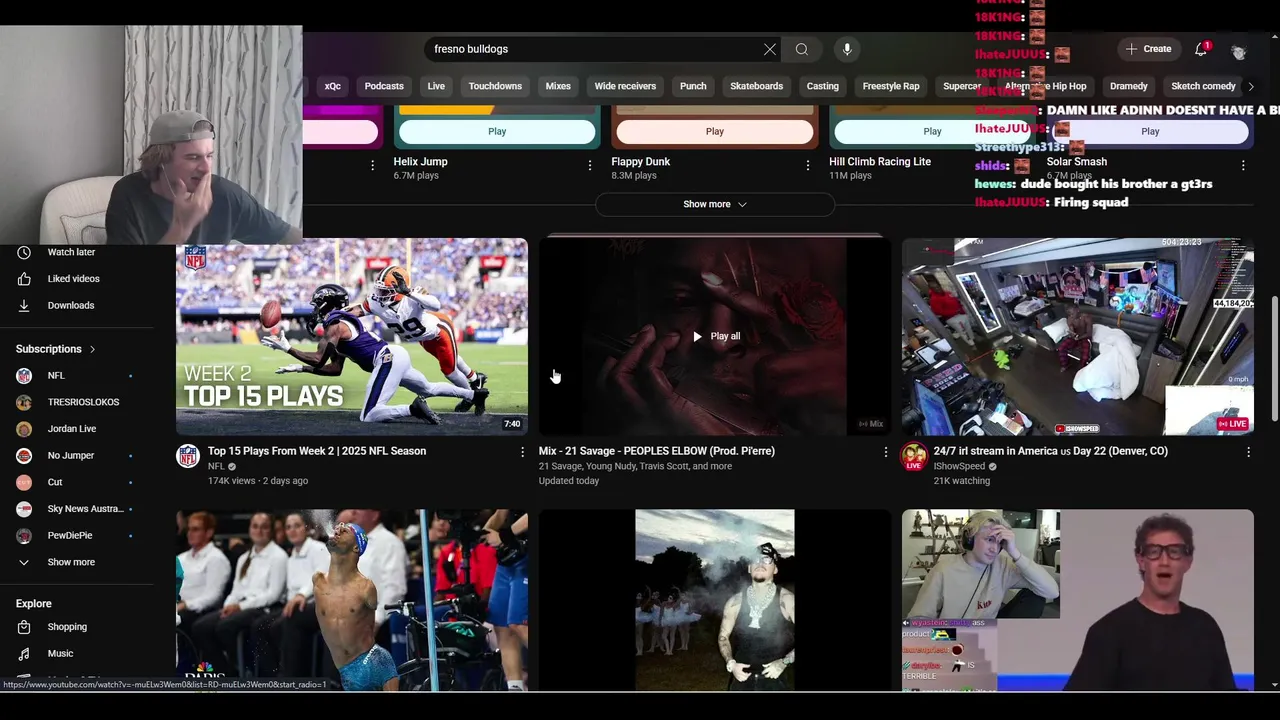Select the Casting filter chip

[823, 86]
